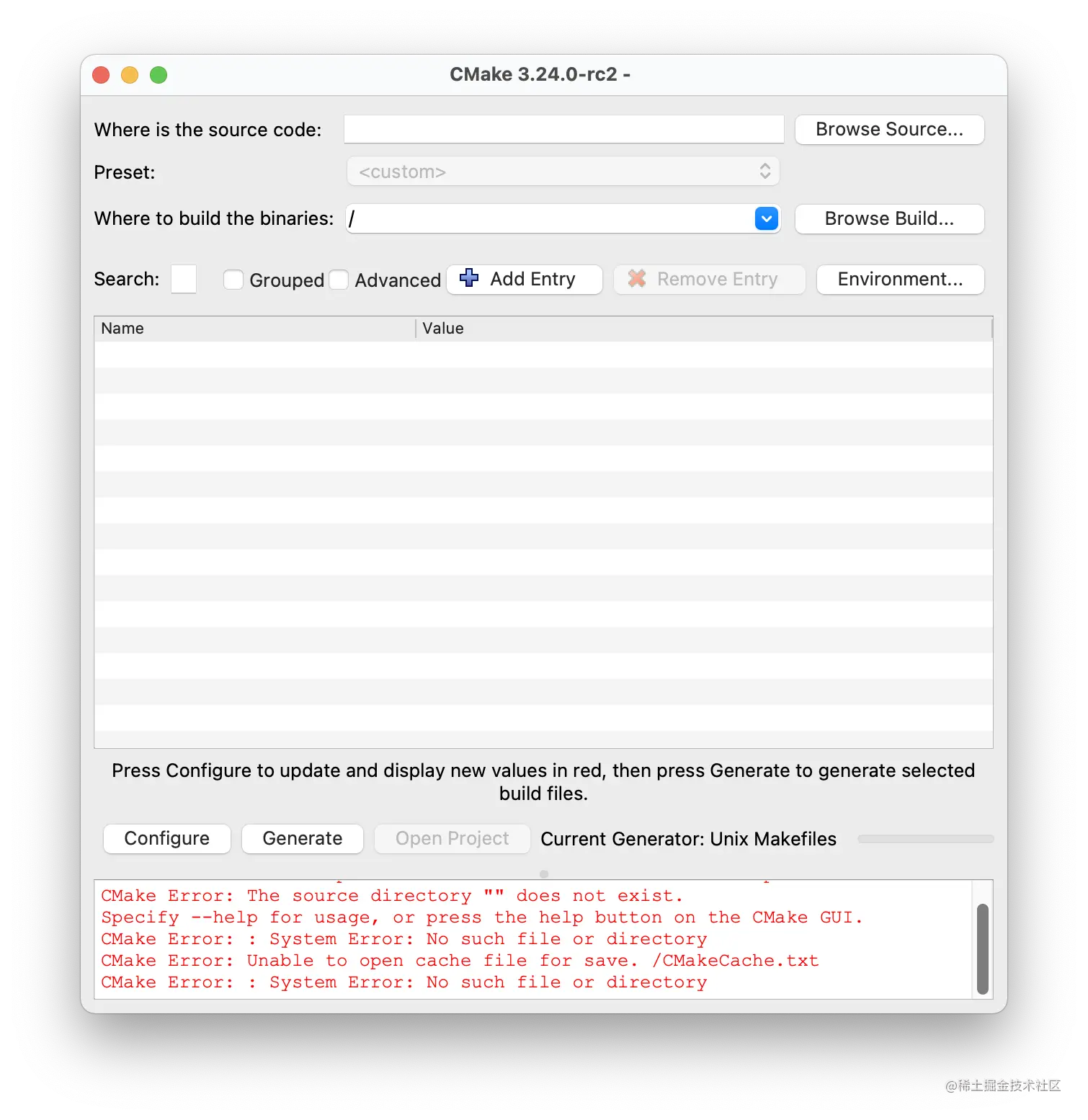This screenshot has width=1088, height=1120.
Task: Click the progress bar next to the generator
Action: pos(925,839)
